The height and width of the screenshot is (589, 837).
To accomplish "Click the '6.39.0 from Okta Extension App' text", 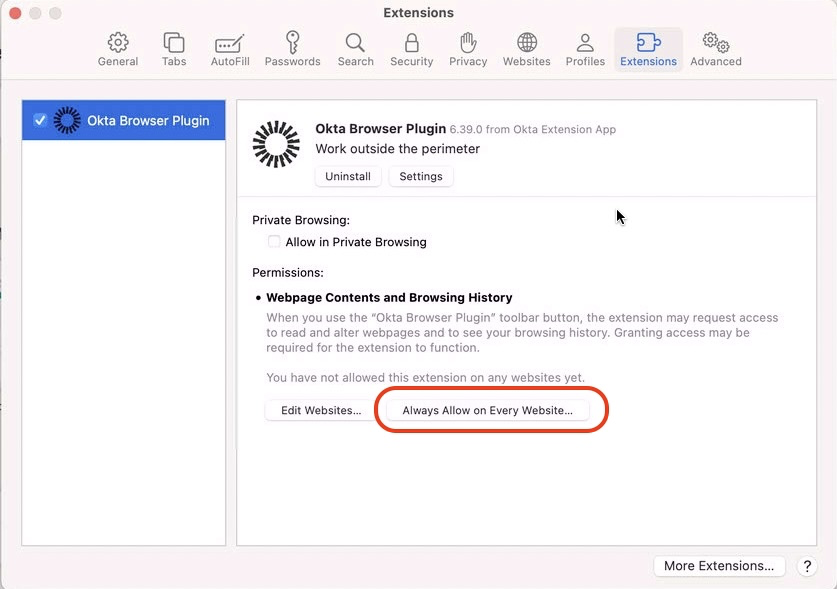I will pos(532,129).
